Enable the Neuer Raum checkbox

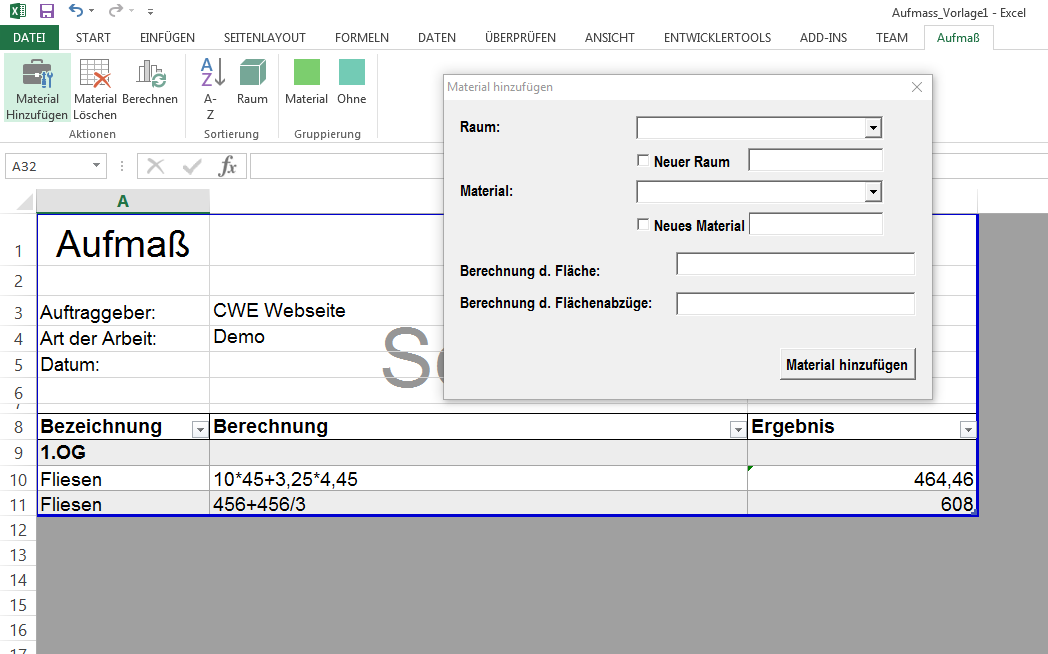[x=643, y=160]
